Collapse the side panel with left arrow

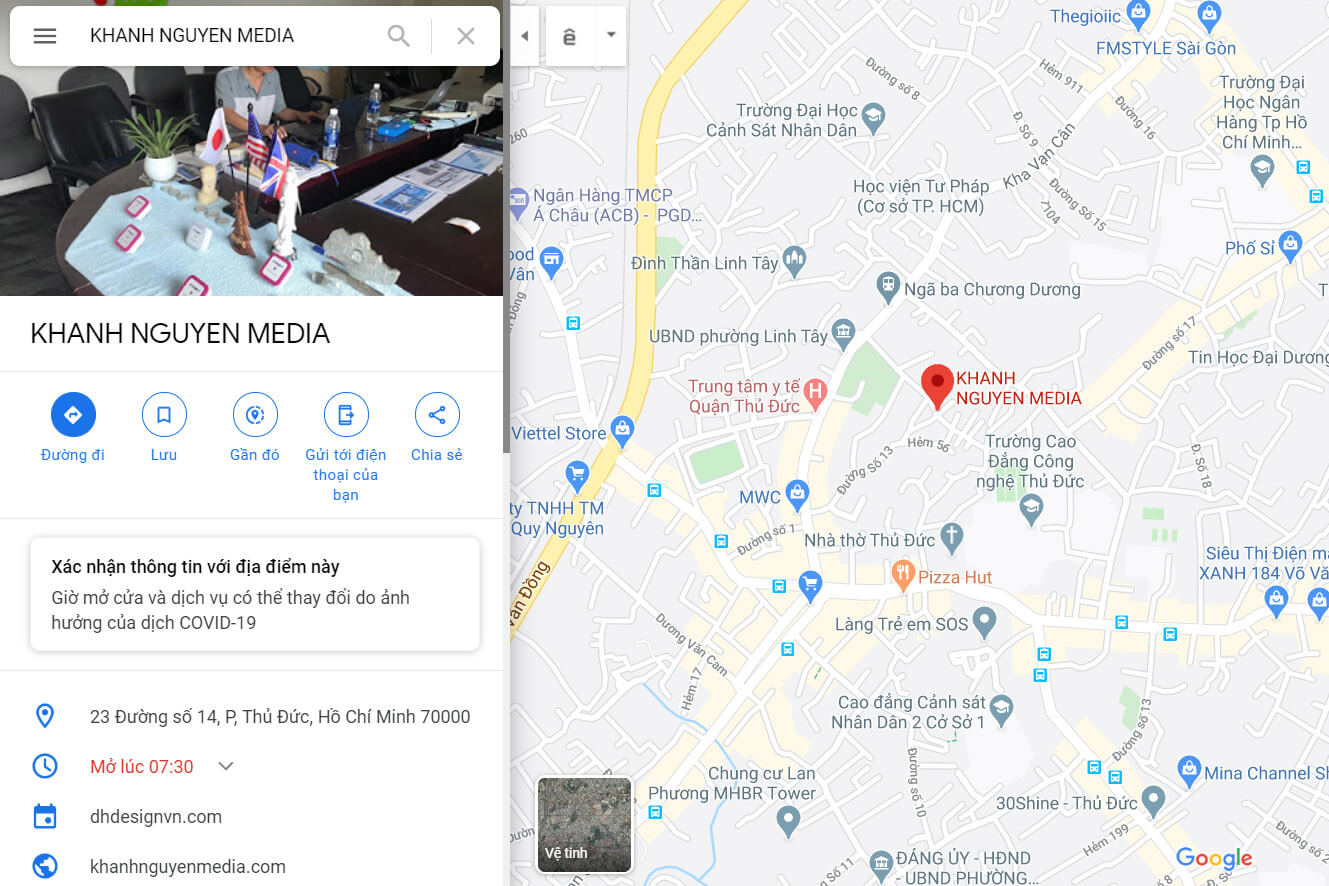click(x=525, y=36)
